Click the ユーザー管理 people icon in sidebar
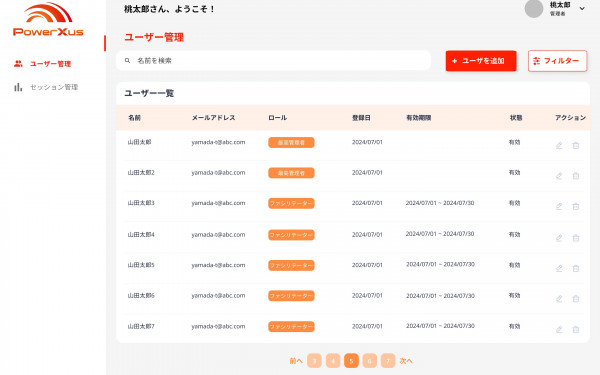This screenshot has width=600, height=375. pos(18,64)
